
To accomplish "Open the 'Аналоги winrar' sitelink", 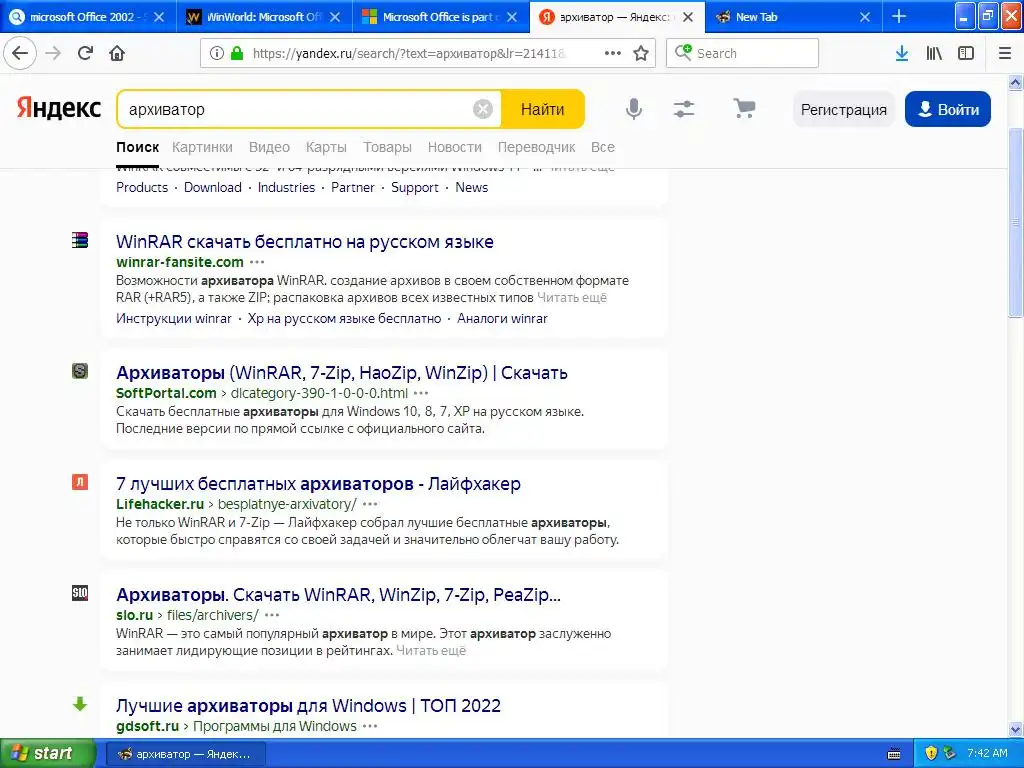I will point(502,319).
